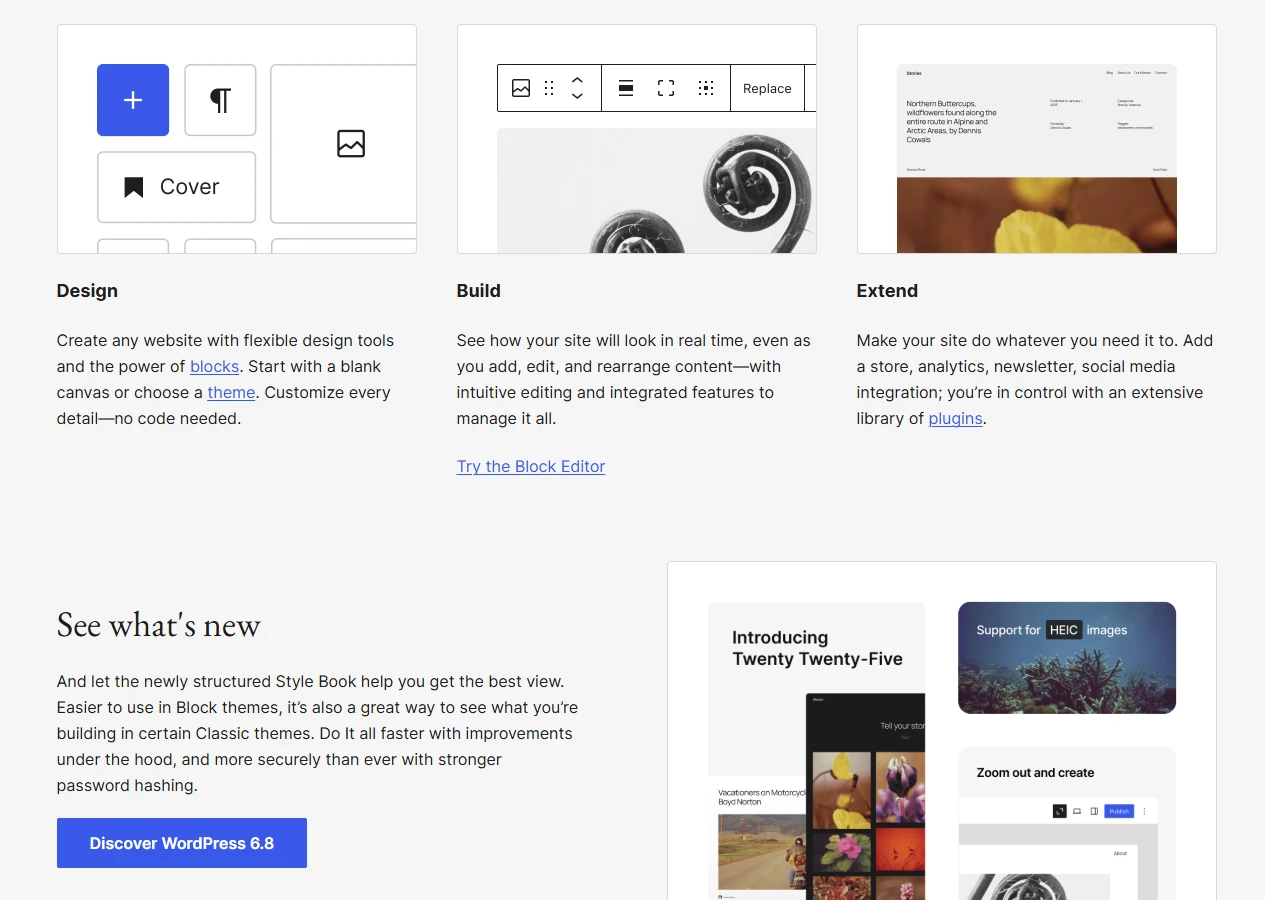Click the Tell your story text
Viewport: 1265px width, 900px height.
(902, 726)
